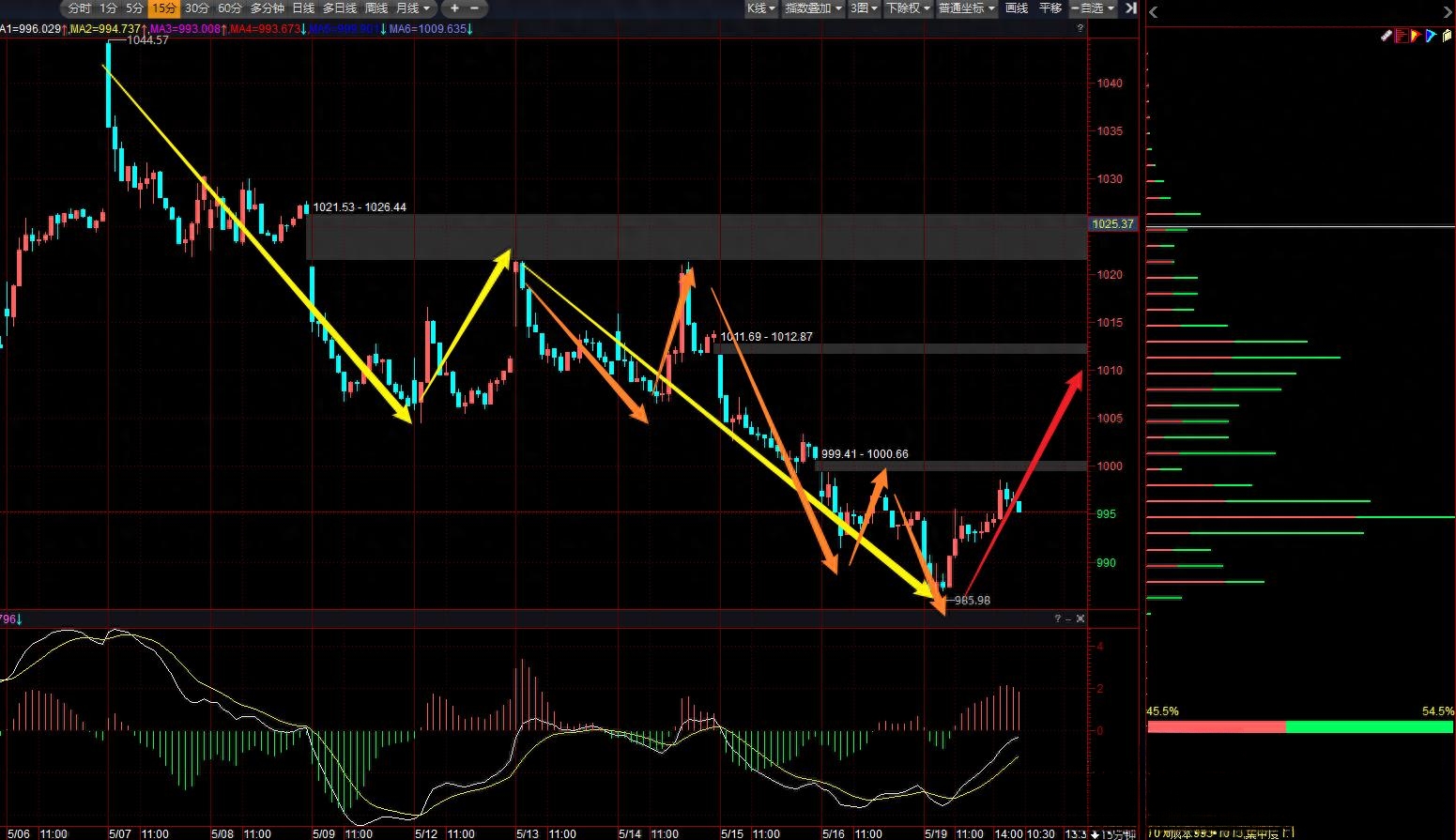Image resolution: width=1456 pixels, height=840 pixels.
Task: Click the 985.98 low price label
Action: coord(972,601)
